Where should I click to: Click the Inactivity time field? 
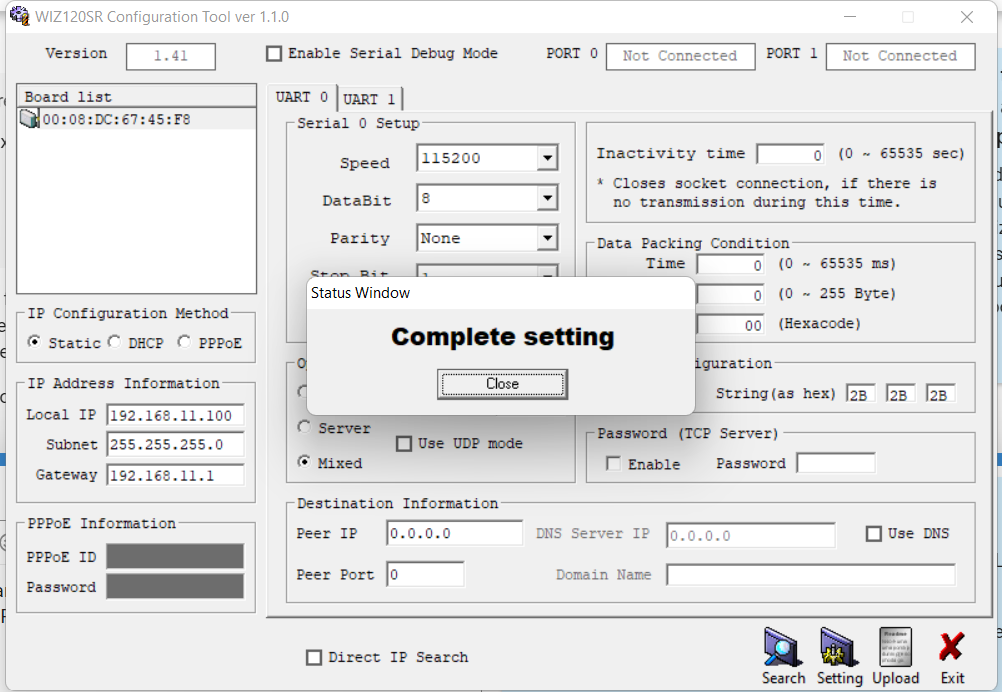tap(790, 154)
